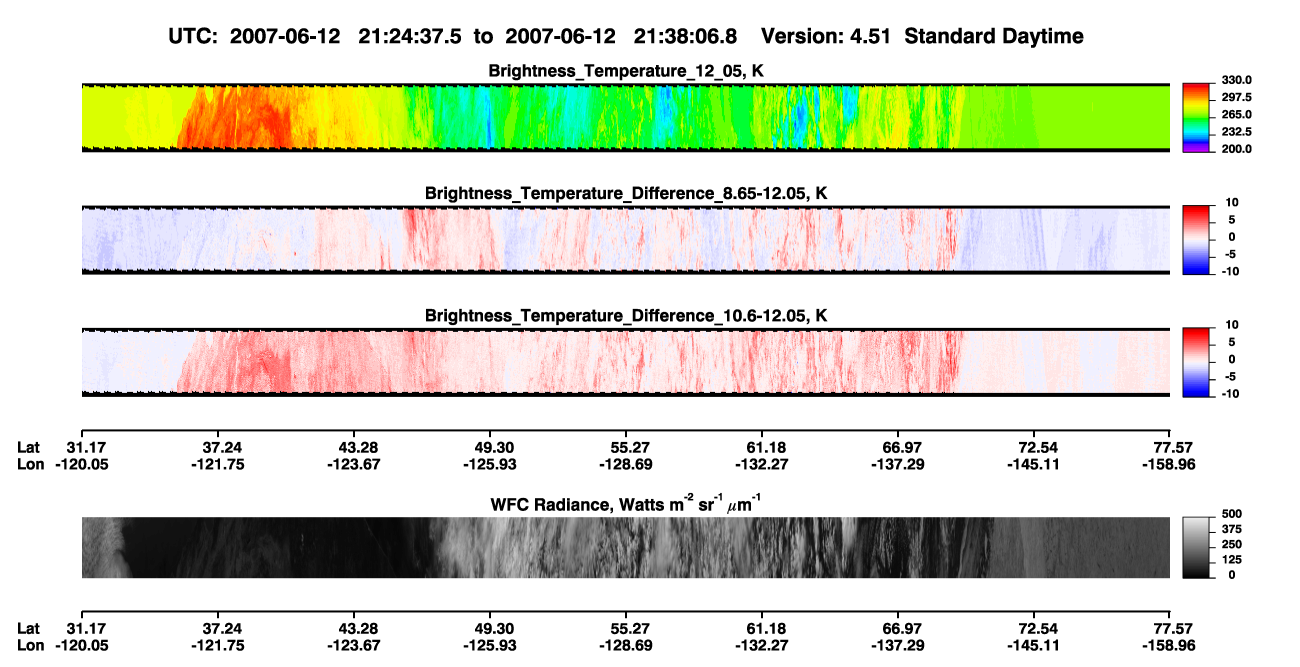Click the 10.6-12.05 temperature difference image strip

point(626,362)
